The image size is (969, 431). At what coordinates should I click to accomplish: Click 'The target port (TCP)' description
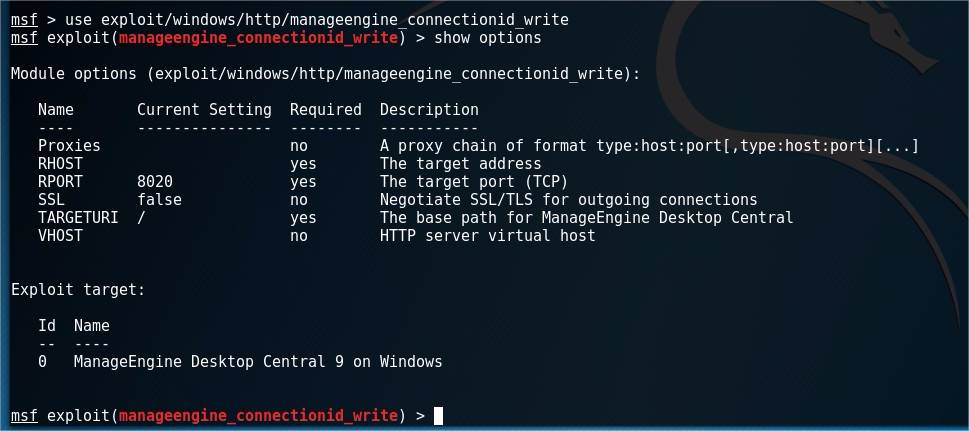(473, 182)
